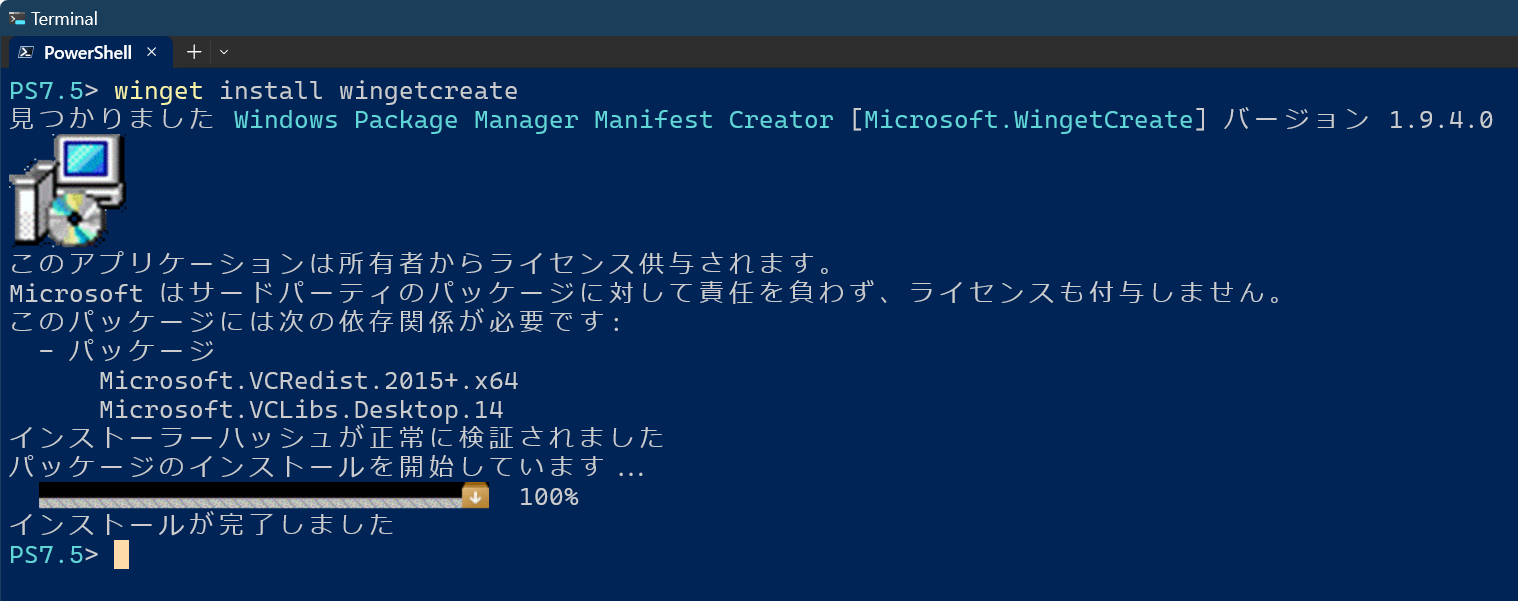Click the Terminal window title text

click(64, 18)
